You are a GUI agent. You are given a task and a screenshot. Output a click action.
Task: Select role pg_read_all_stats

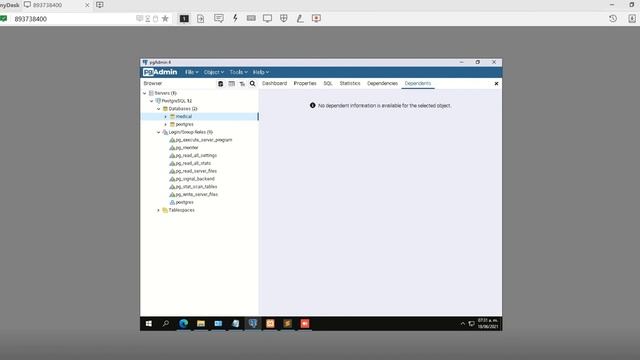193,163
